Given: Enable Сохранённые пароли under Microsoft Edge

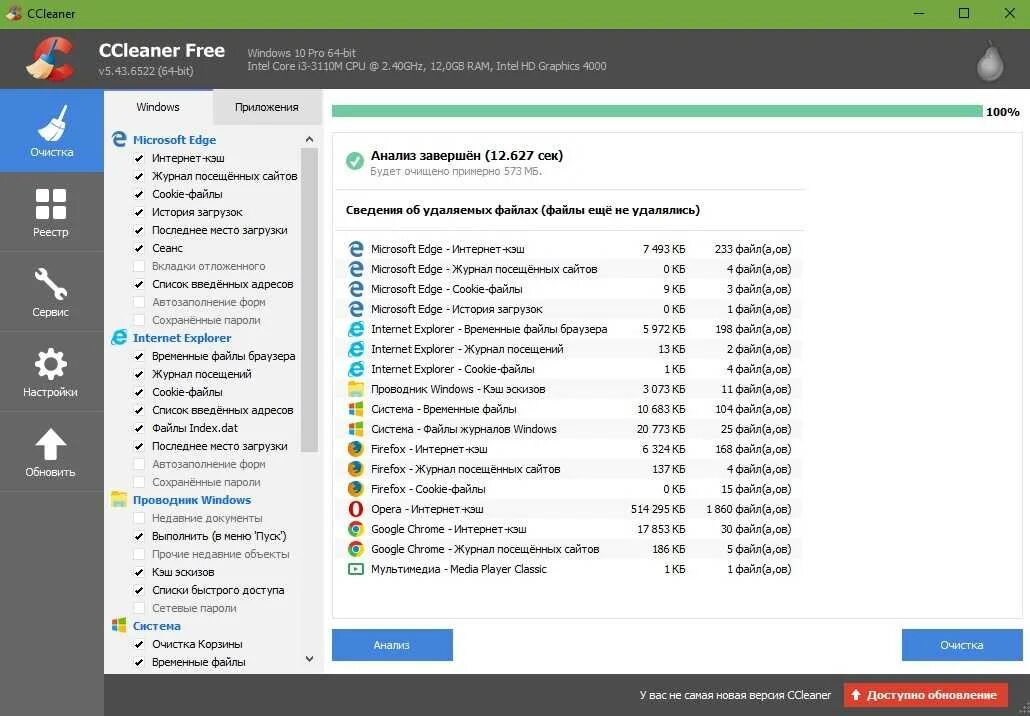Looking at the screenshot, I should point(139,320).
